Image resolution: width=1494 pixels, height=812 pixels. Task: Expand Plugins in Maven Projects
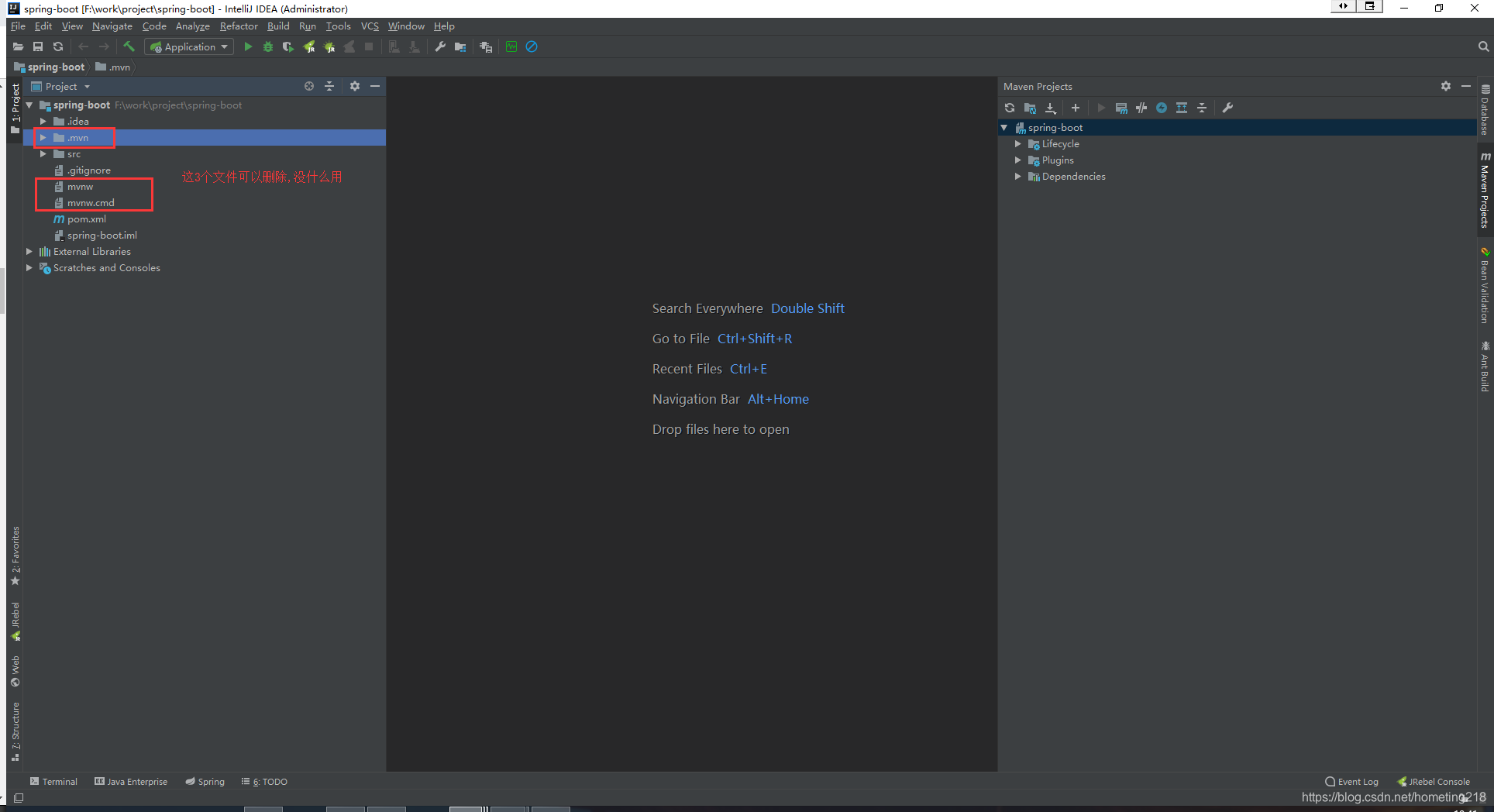pos(1017,160)
